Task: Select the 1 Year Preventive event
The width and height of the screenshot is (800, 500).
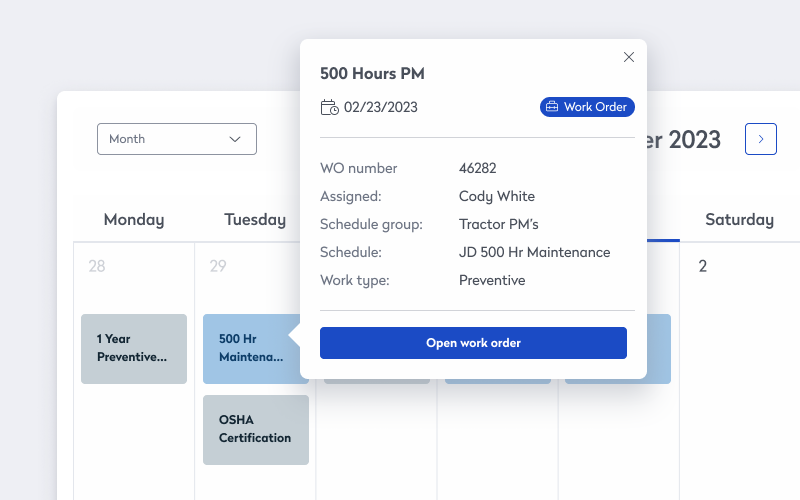Action: pyautogui.click(x=134, y=348)
